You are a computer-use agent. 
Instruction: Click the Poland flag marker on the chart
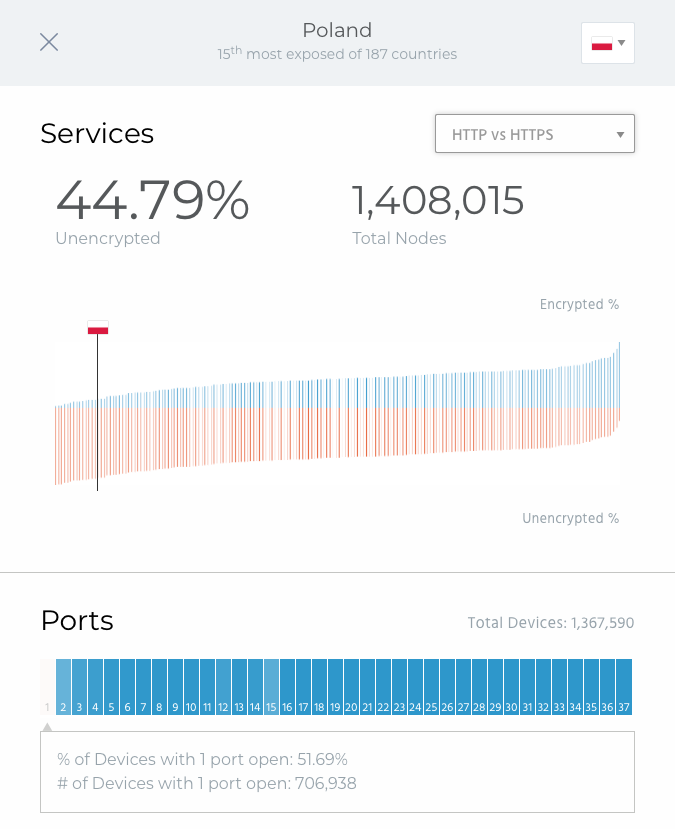pos(98,327)
